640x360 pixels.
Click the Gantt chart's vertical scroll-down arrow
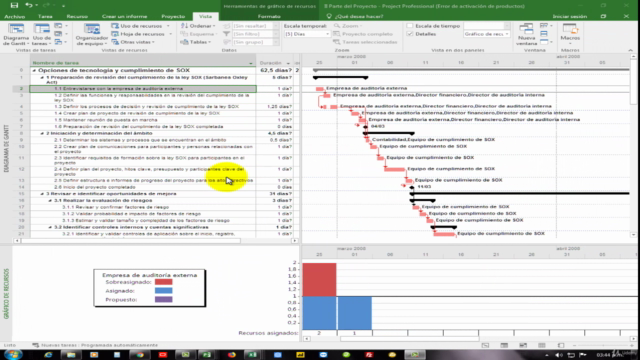pyautogui.click(x=633, y=235)
